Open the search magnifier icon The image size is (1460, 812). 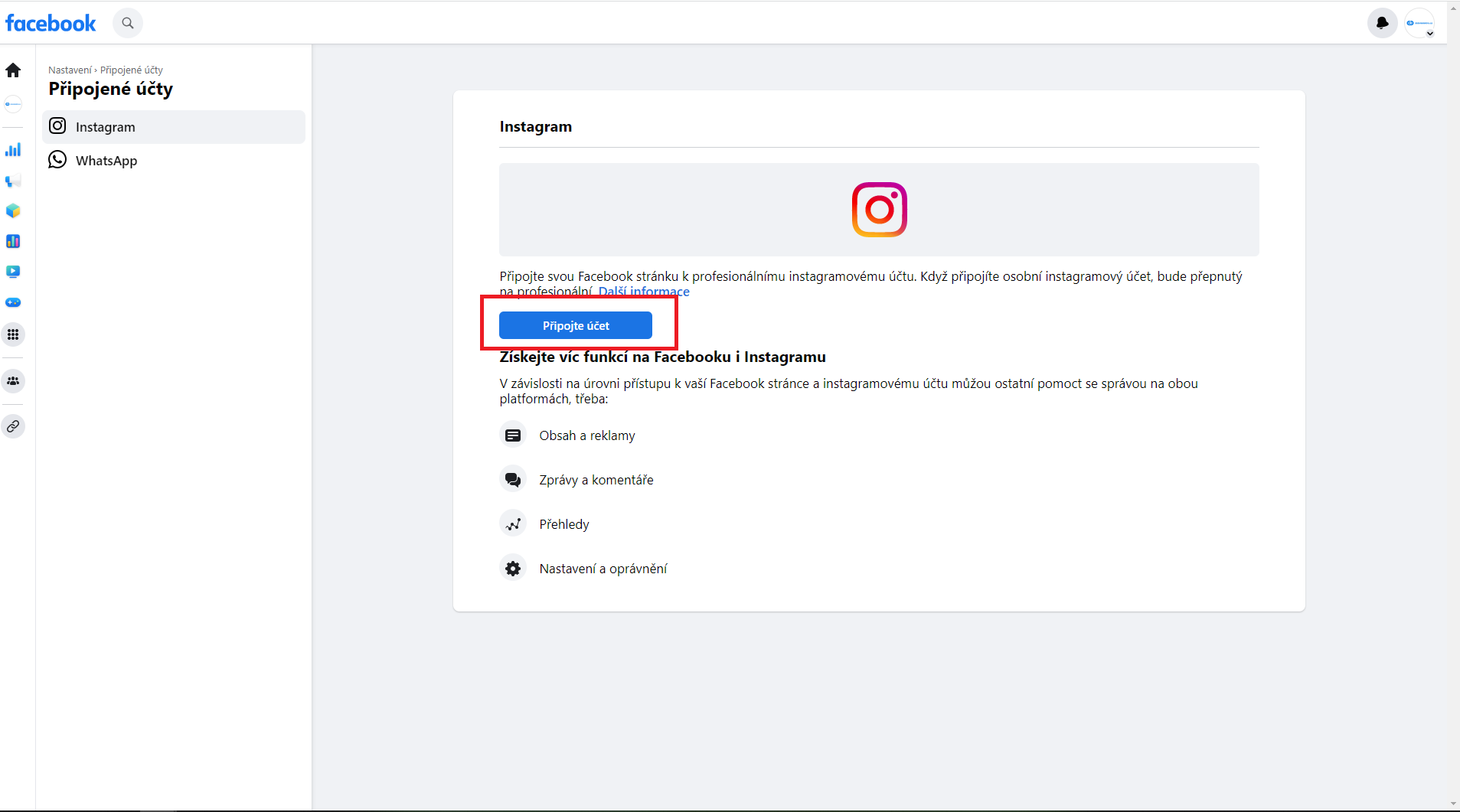point(128,23)
